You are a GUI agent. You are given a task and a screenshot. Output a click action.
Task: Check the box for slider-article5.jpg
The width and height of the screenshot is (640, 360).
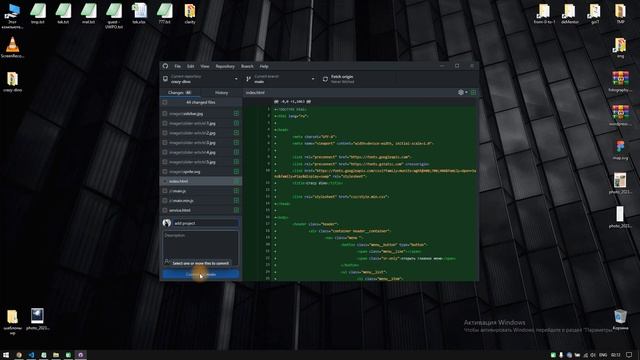[165, 162]
